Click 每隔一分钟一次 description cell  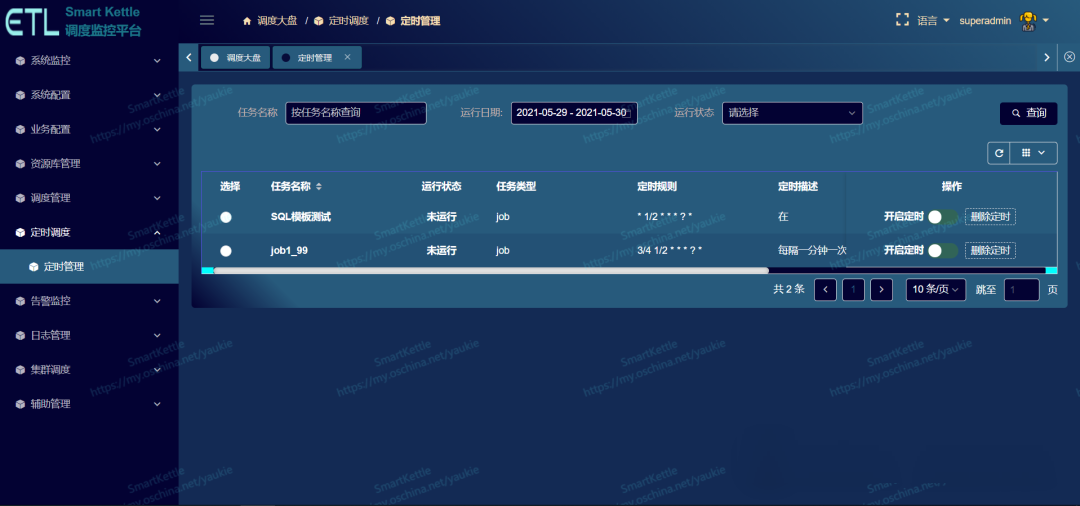click(x=812, y=251)
